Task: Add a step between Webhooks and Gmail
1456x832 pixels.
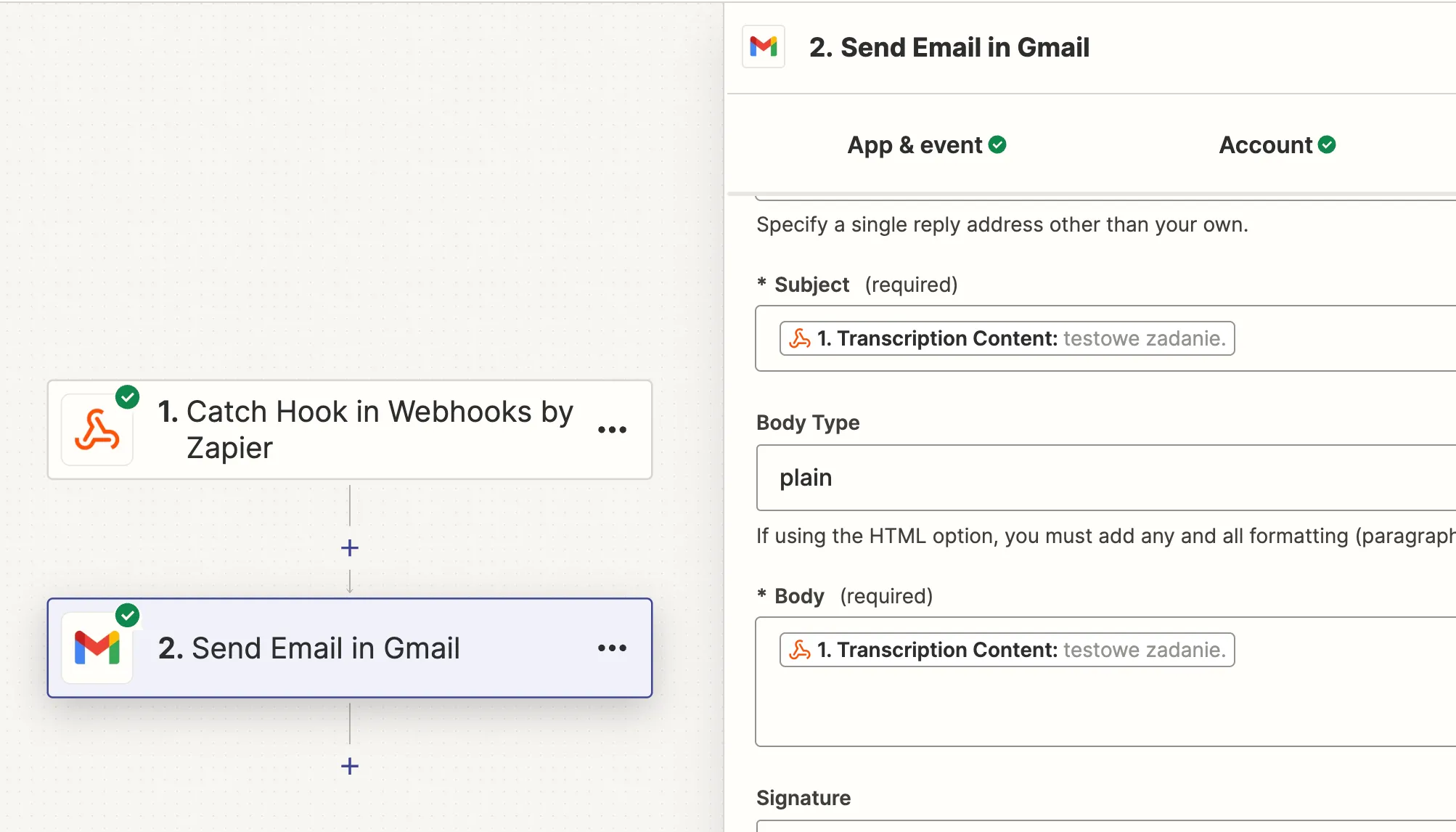Action: point(350,547)
